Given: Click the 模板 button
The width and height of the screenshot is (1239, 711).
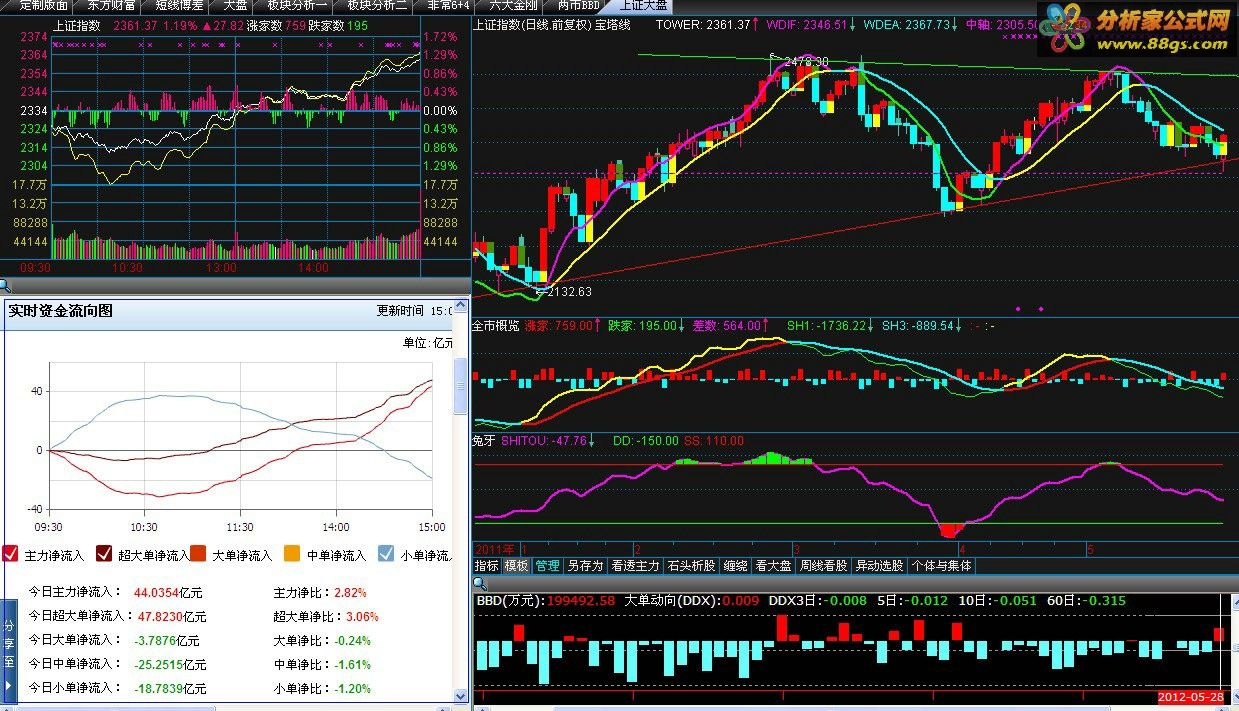Looking at the screenshot, I should coord(516,566).
